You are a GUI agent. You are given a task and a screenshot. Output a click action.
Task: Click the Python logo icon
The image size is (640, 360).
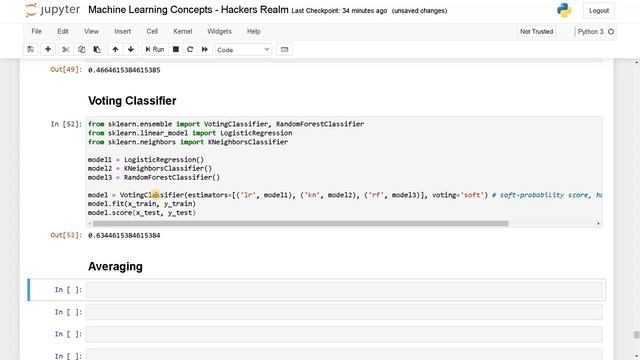564,10
